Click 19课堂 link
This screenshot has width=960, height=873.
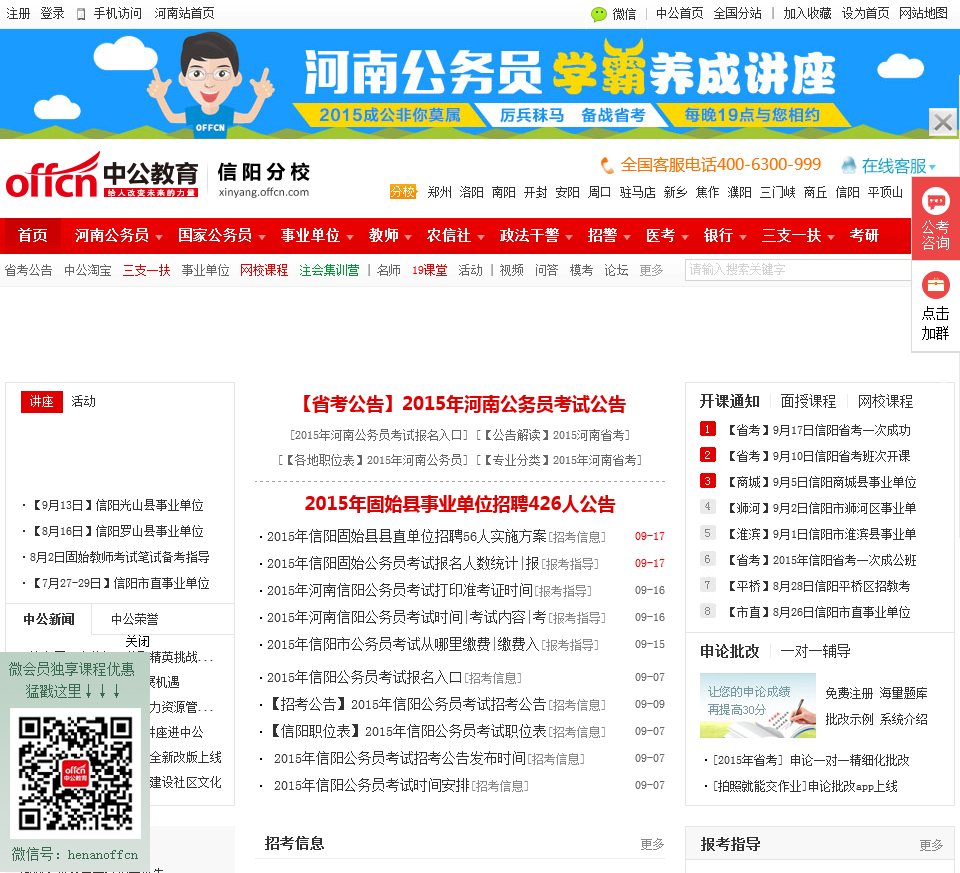coord(430,271)
